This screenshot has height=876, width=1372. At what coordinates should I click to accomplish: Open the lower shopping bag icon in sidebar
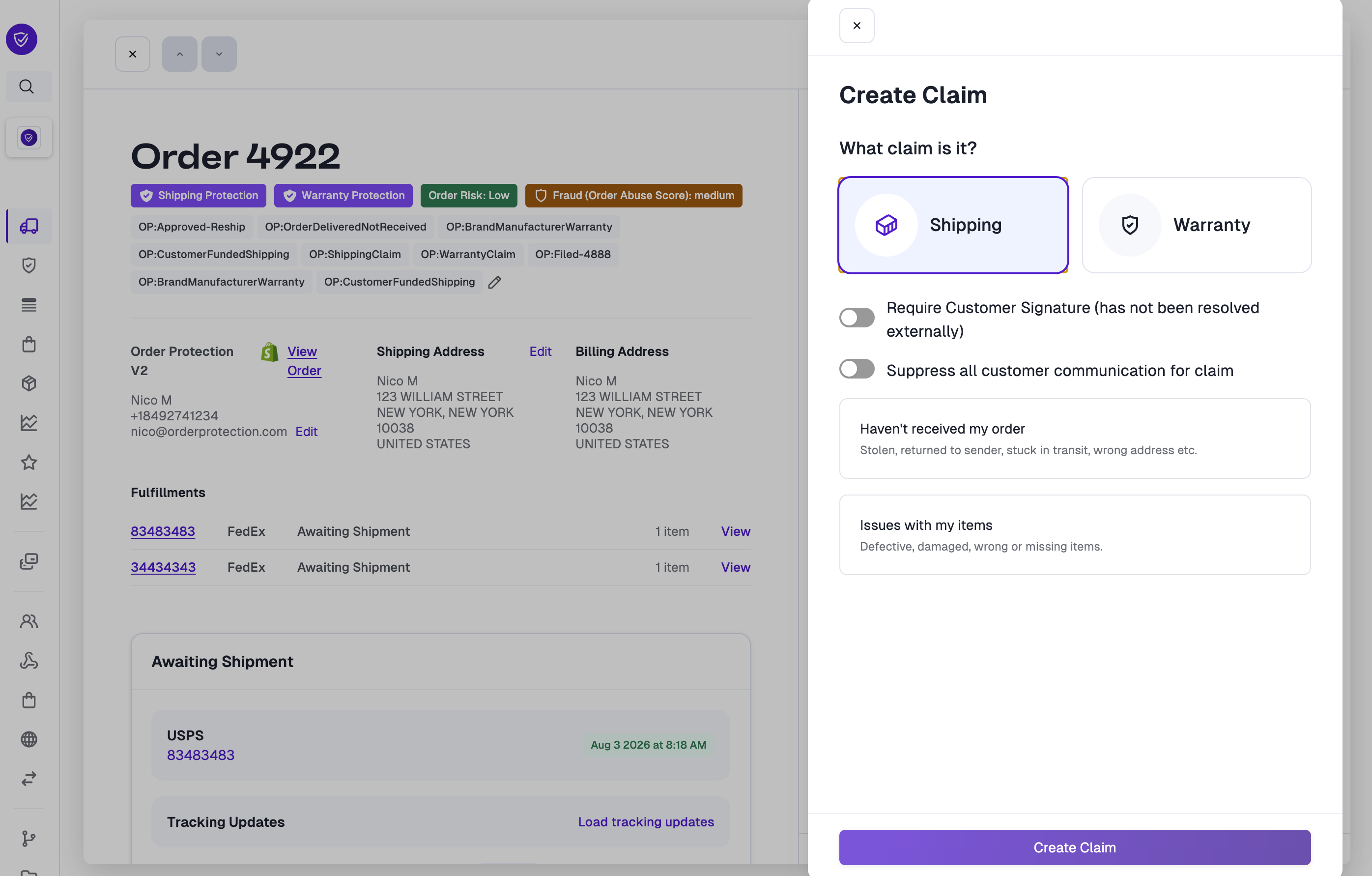tap(29, 700)
